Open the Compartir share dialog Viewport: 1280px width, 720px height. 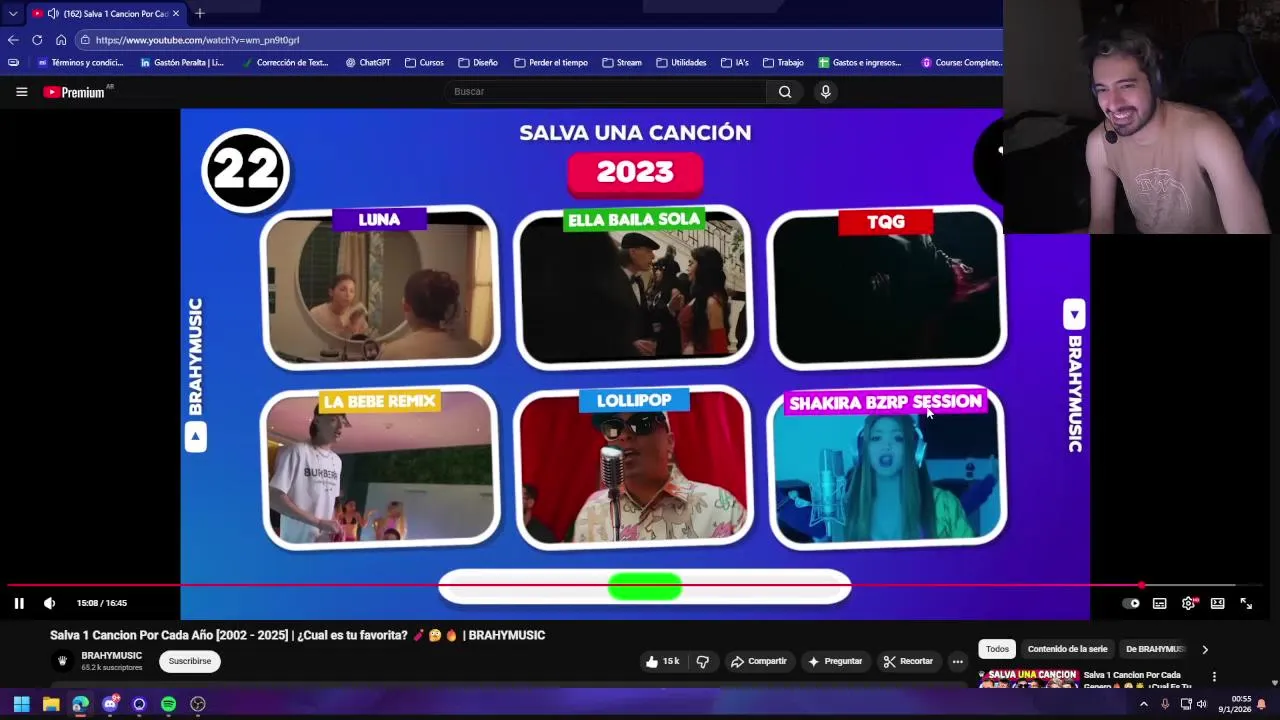tap(758, 661)
